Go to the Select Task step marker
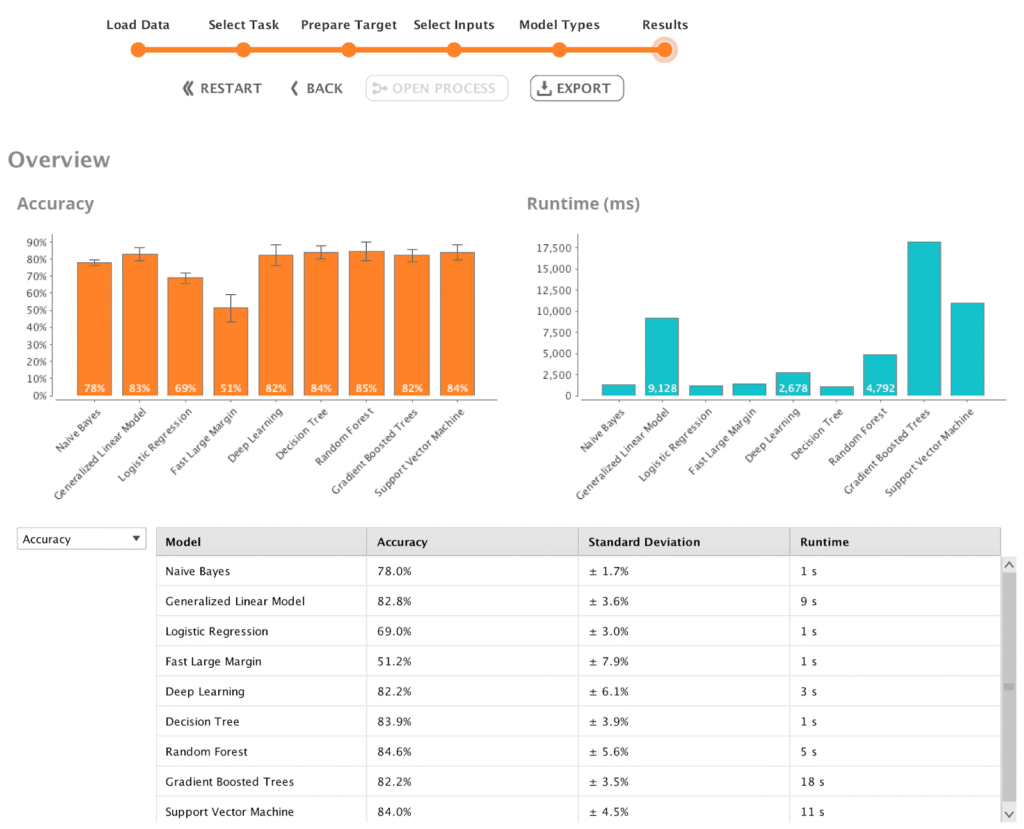The width and height of the screenshot is (1024, 829). (244, 50)
